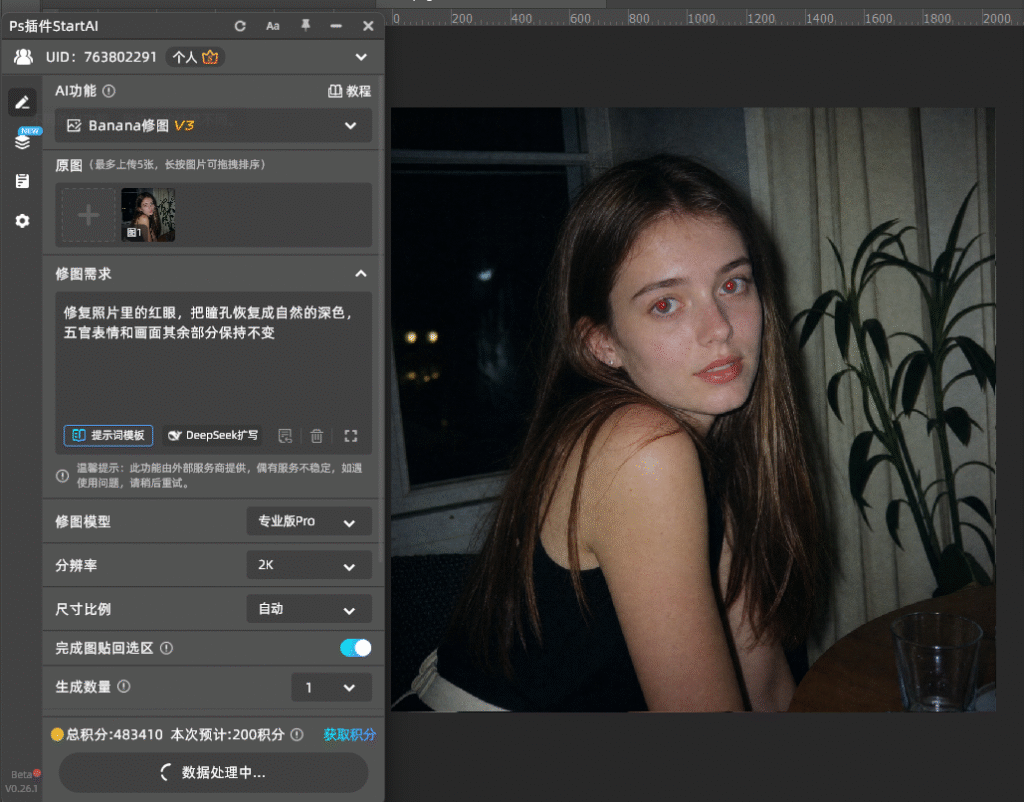Click the info icon beside 完成图贴回选区
Viewport: 1024px width, 802px height.
(167, 648)
